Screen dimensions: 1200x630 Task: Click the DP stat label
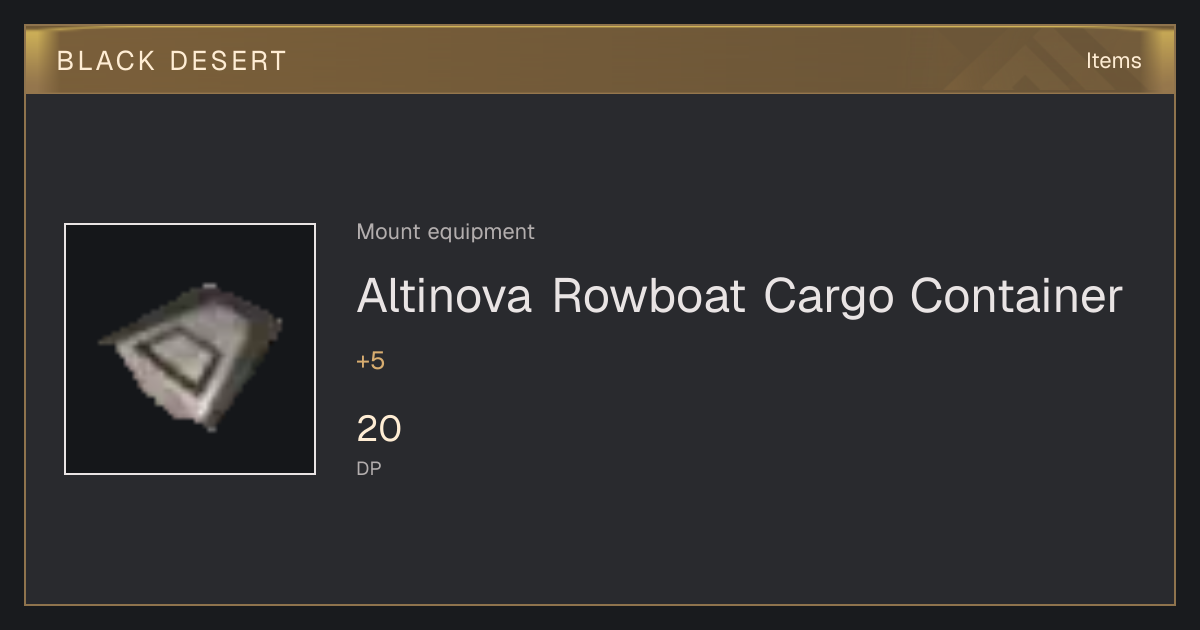[x=369, y=468]
